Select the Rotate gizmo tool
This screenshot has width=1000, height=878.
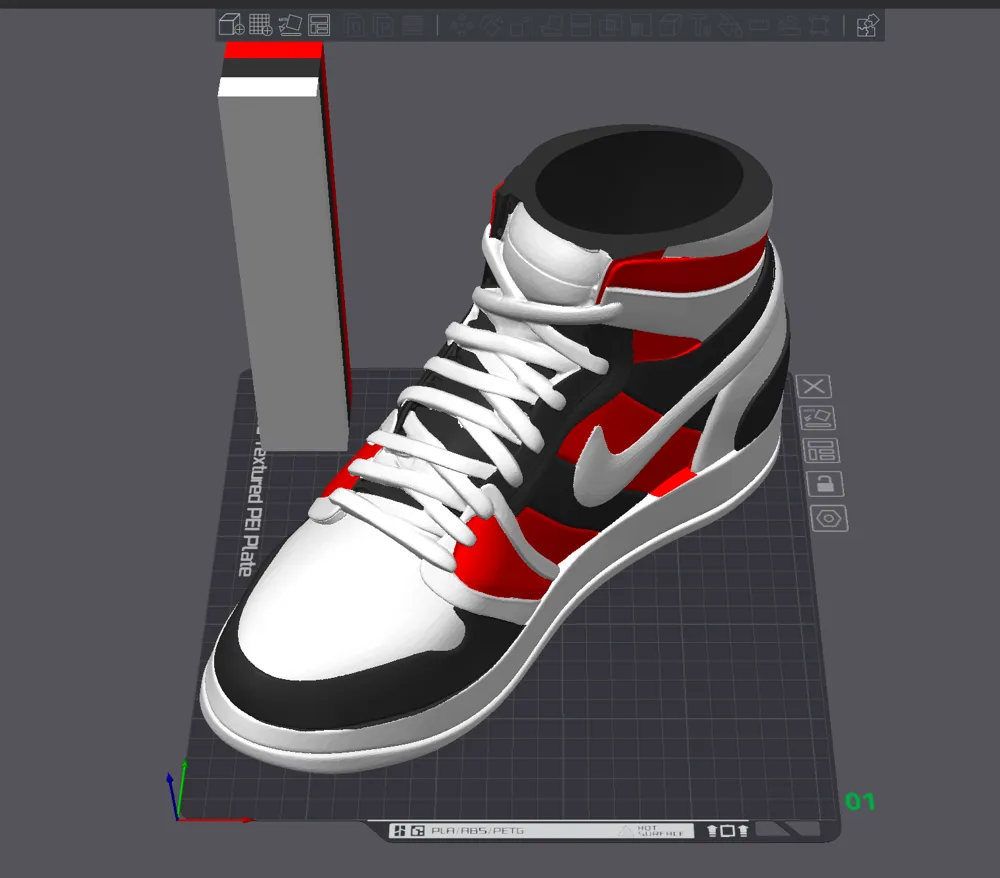(x=492, y=25)
